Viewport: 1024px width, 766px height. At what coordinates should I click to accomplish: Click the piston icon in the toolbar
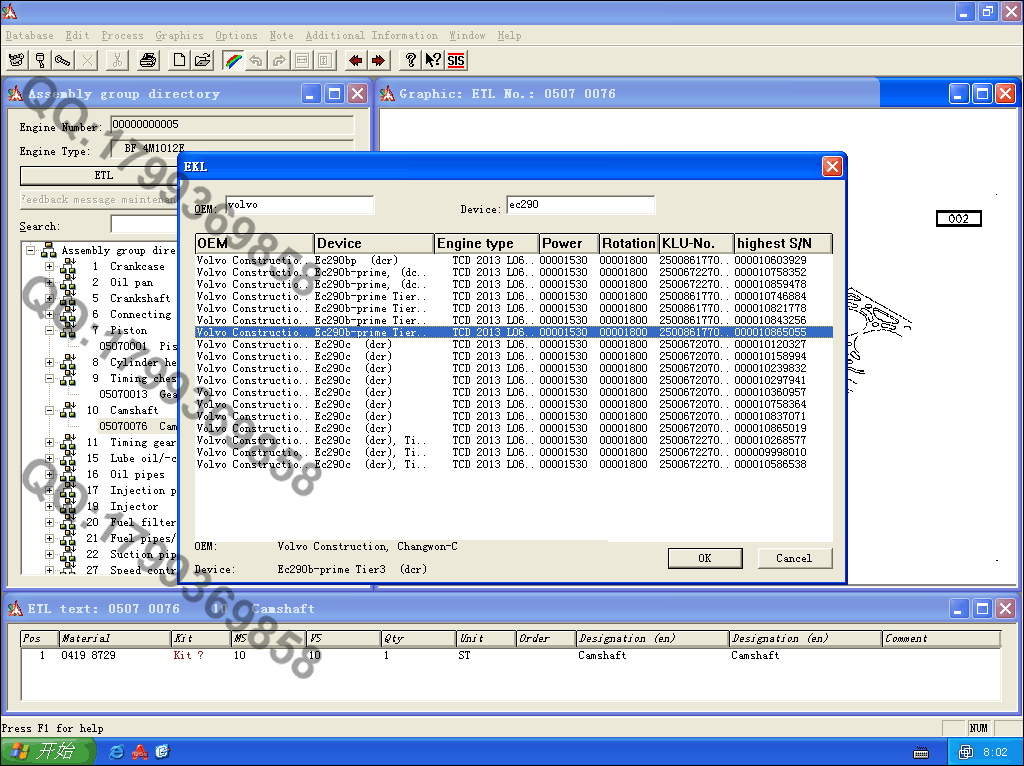point(40,60)
